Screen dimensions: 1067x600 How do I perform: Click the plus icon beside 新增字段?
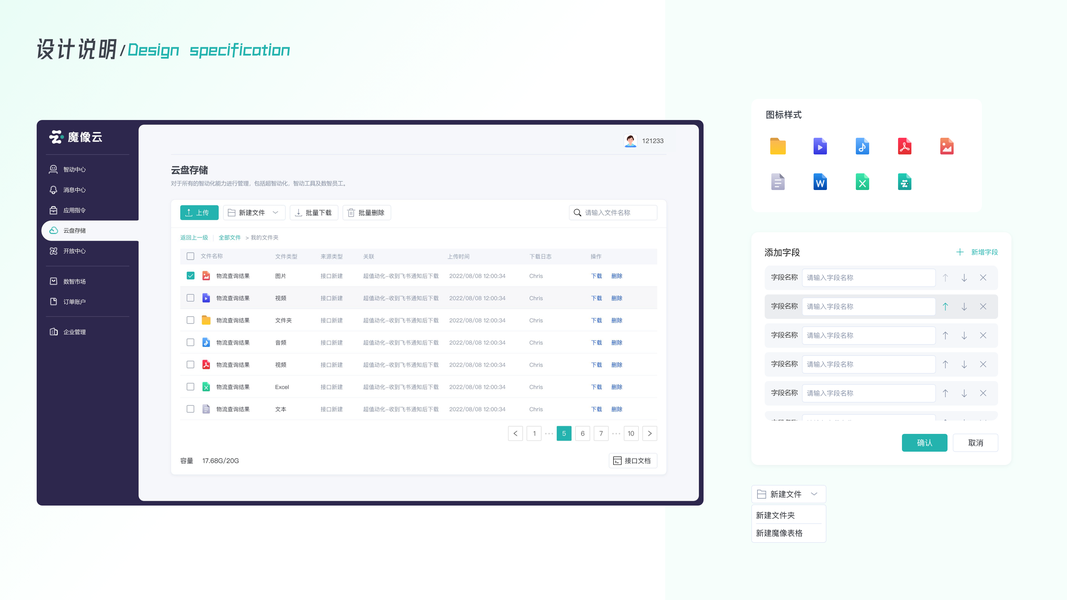click(x=959, y=252)
